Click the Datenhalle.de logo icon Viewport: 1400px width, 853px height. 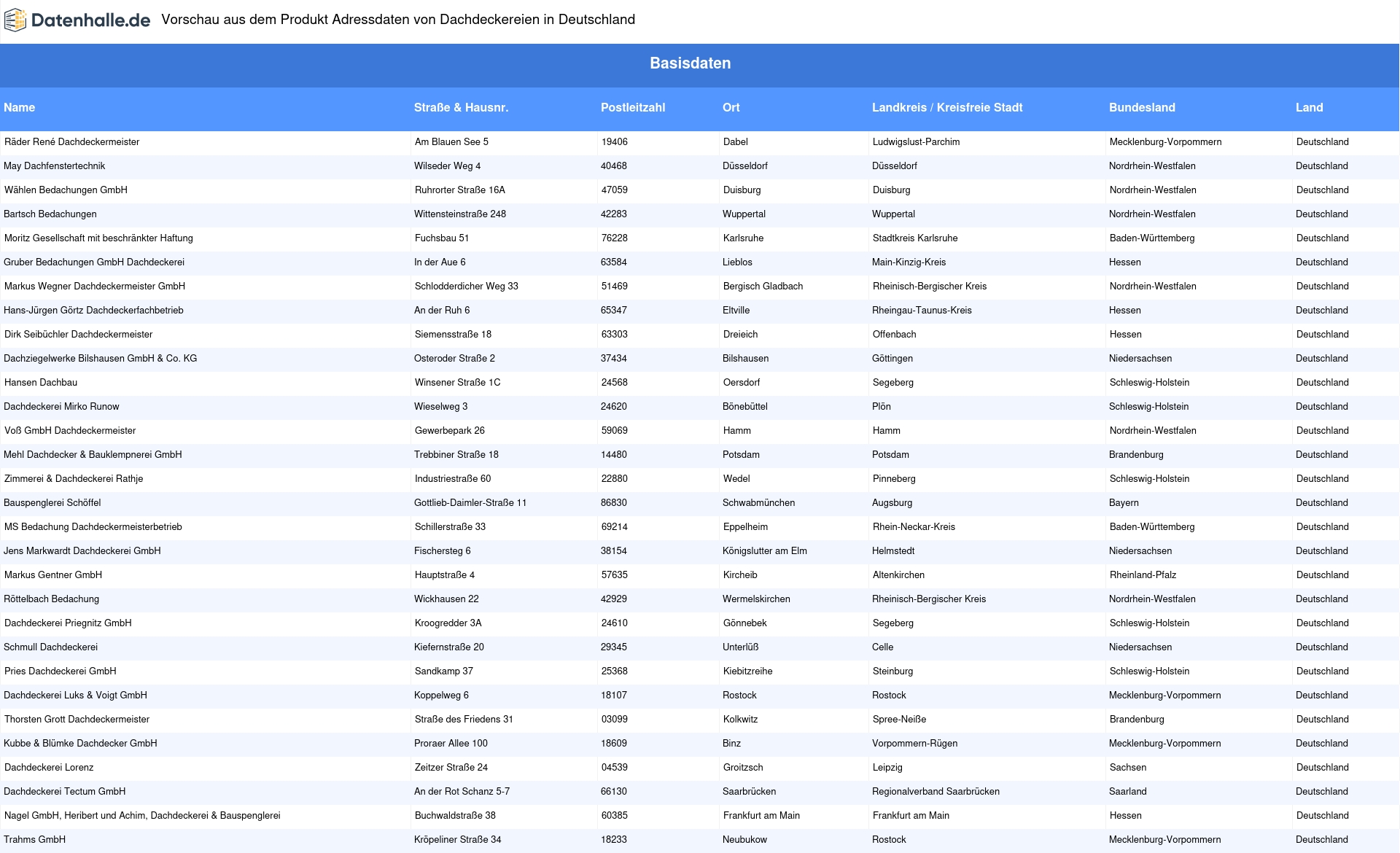point(15,20)
